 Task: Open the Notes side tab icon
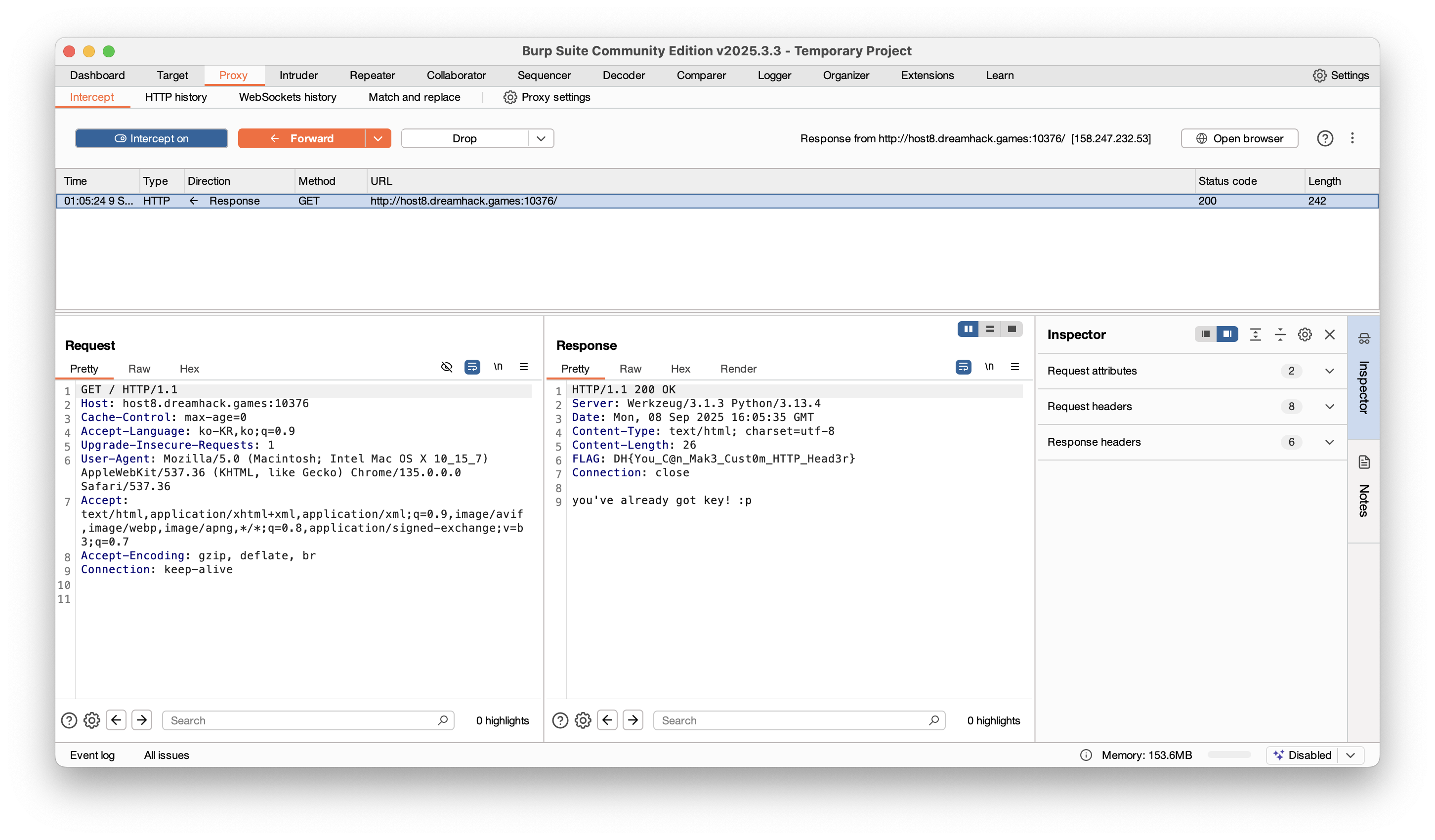(x=1364, y=462)
